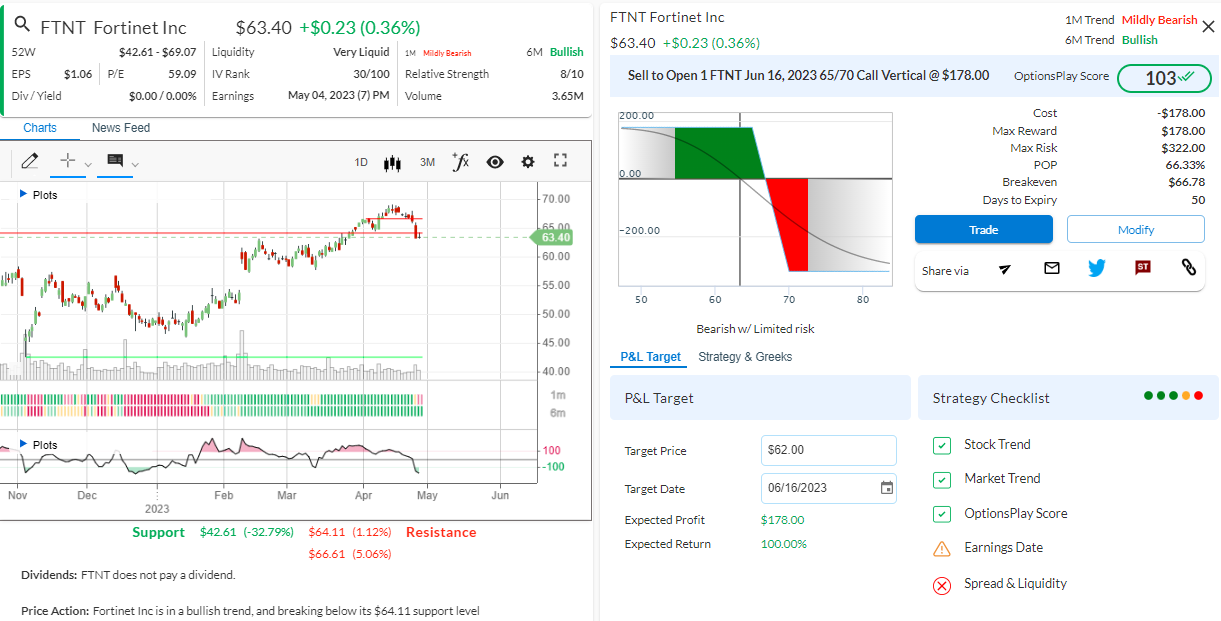Select the crosshair cursor tool
The height and width of the screenshot is (621, 1221).
pyautogui.click(x=67, y=161)
